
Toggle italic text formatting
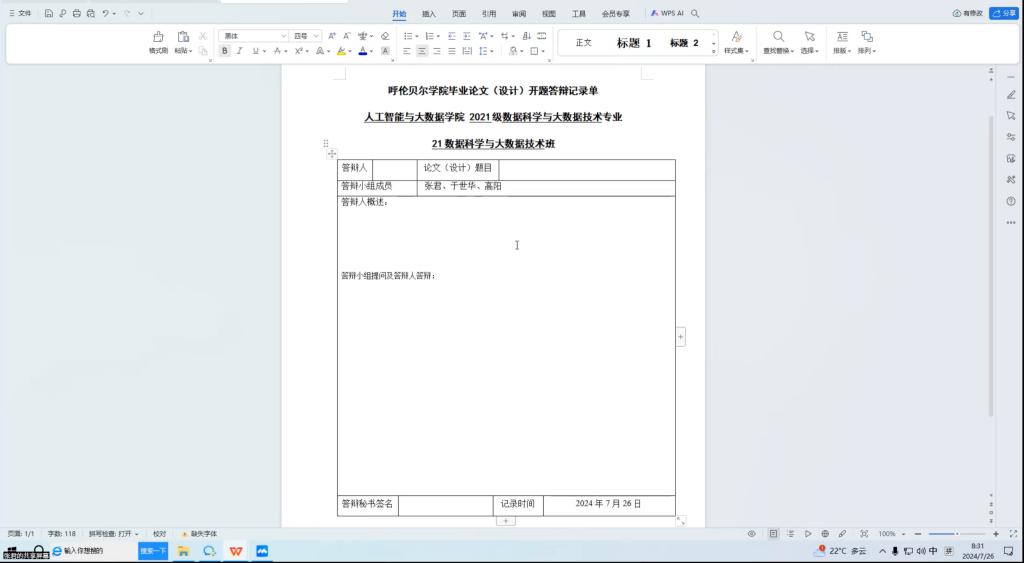tap(239, 51)
